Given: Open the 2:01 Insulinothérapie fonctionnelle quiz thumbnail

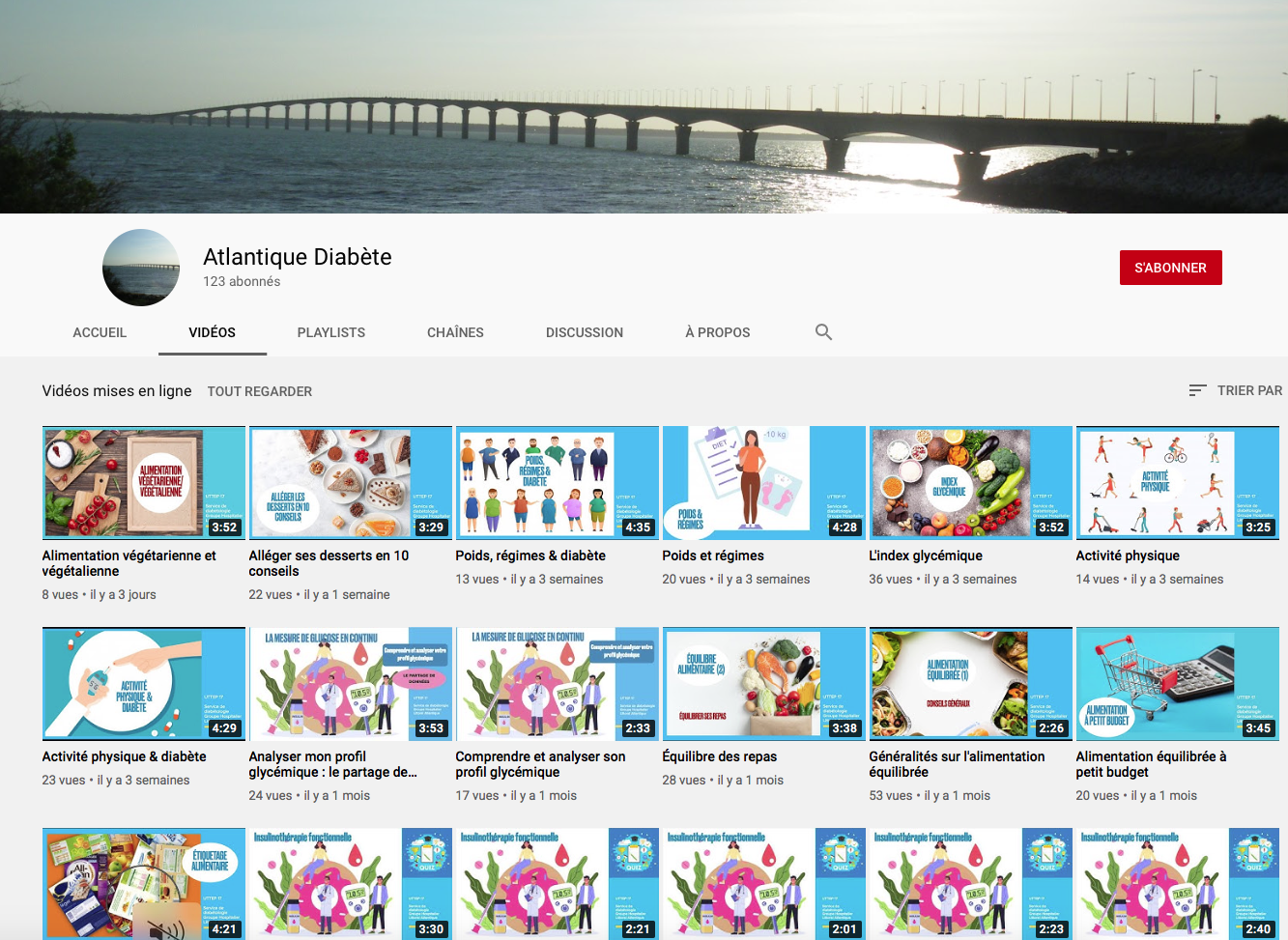Looking at the screenshot, I should (x=763, y=884).
